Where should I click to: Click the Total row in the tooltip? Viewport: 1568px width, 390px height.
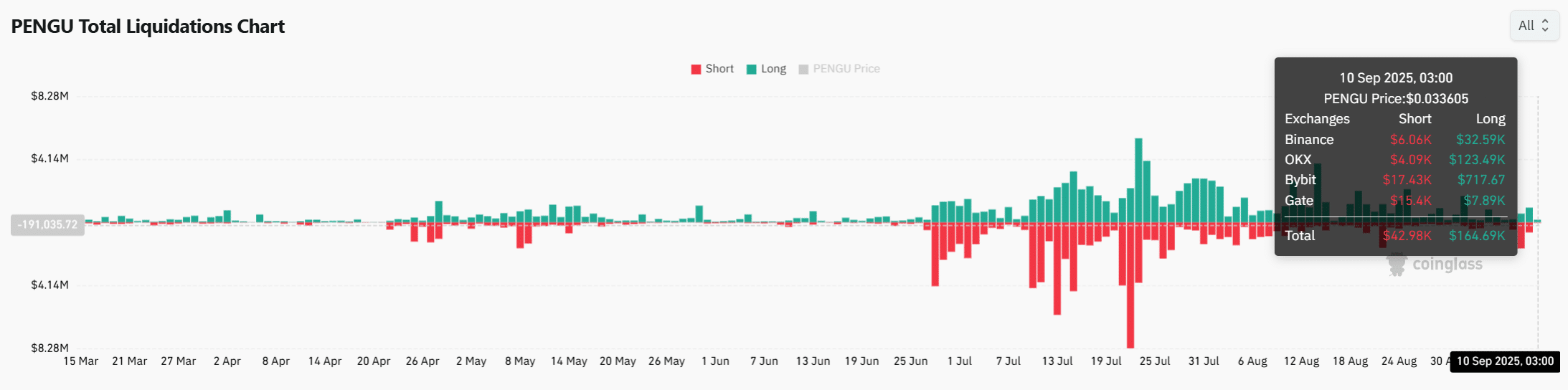(1394, 236)
